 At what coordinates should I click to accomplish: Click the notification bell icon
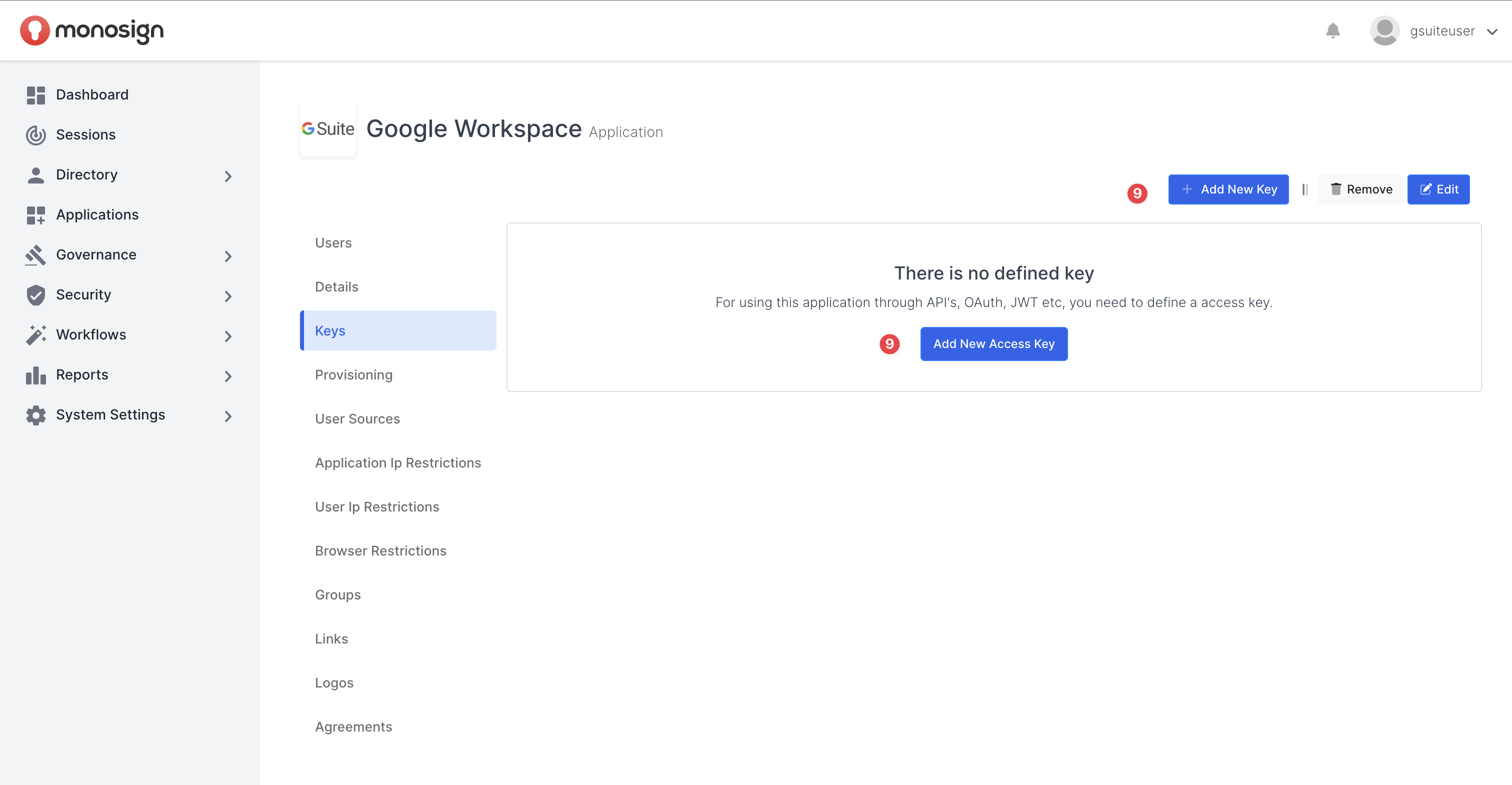tap(1332, 30)
